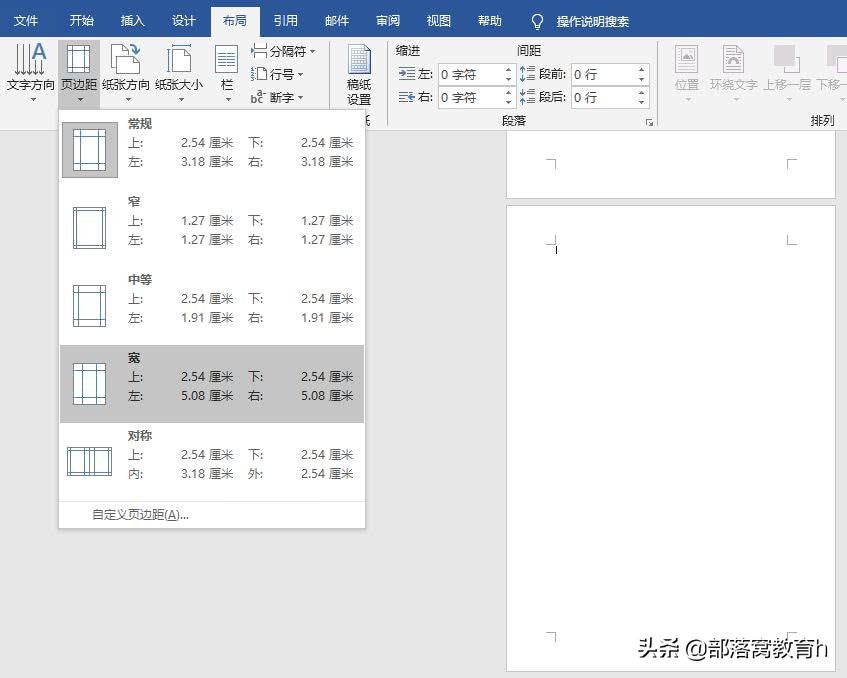Image resolution: width=847 pixels, height=678 pixels.
Task: Open the 纸张大小 paper size tool
Action: pos(179,73)
